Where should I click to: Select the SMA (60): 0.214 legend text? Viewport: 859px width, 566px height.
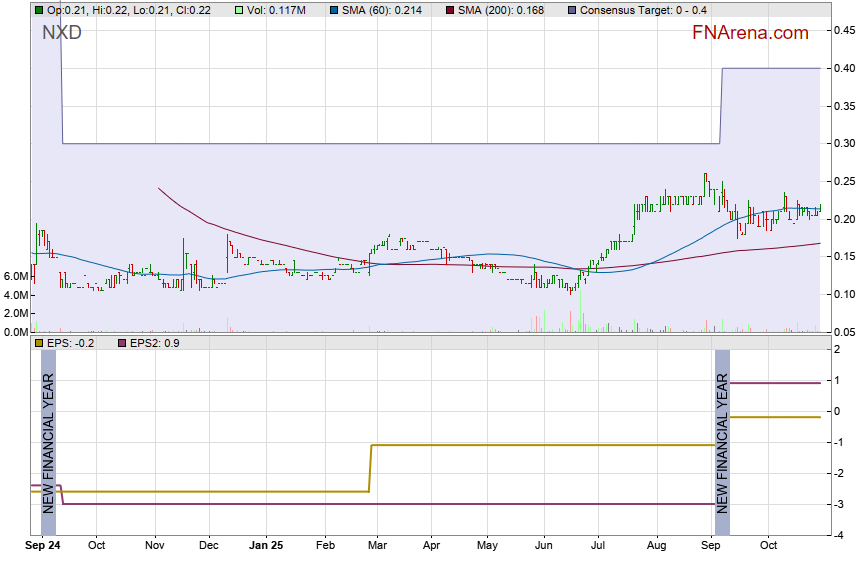(x=385, y=10)
